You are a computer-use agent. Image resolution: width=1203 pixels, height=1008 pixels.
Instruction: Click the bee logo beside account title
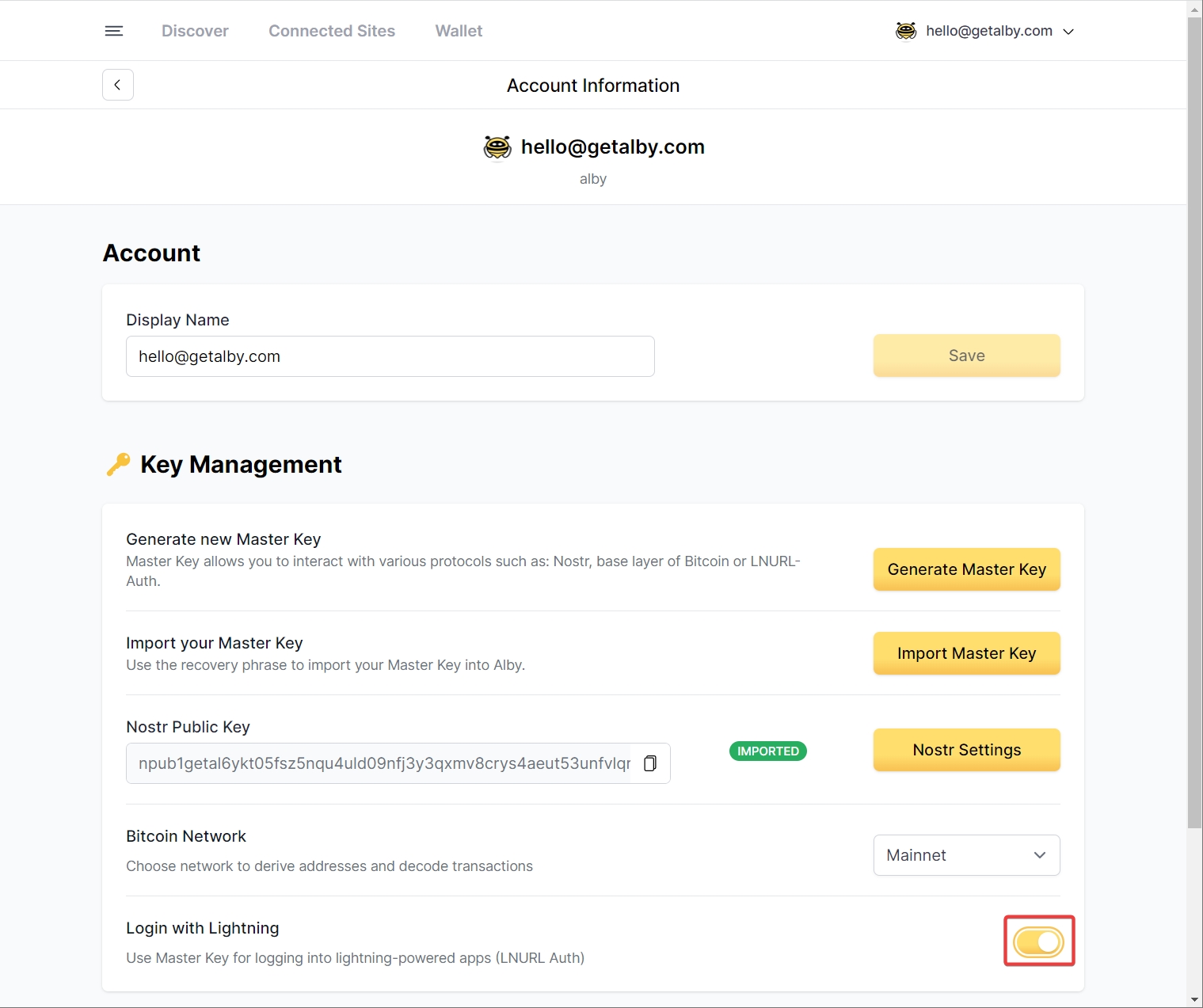pyautogui.click(x=497, y=147)
